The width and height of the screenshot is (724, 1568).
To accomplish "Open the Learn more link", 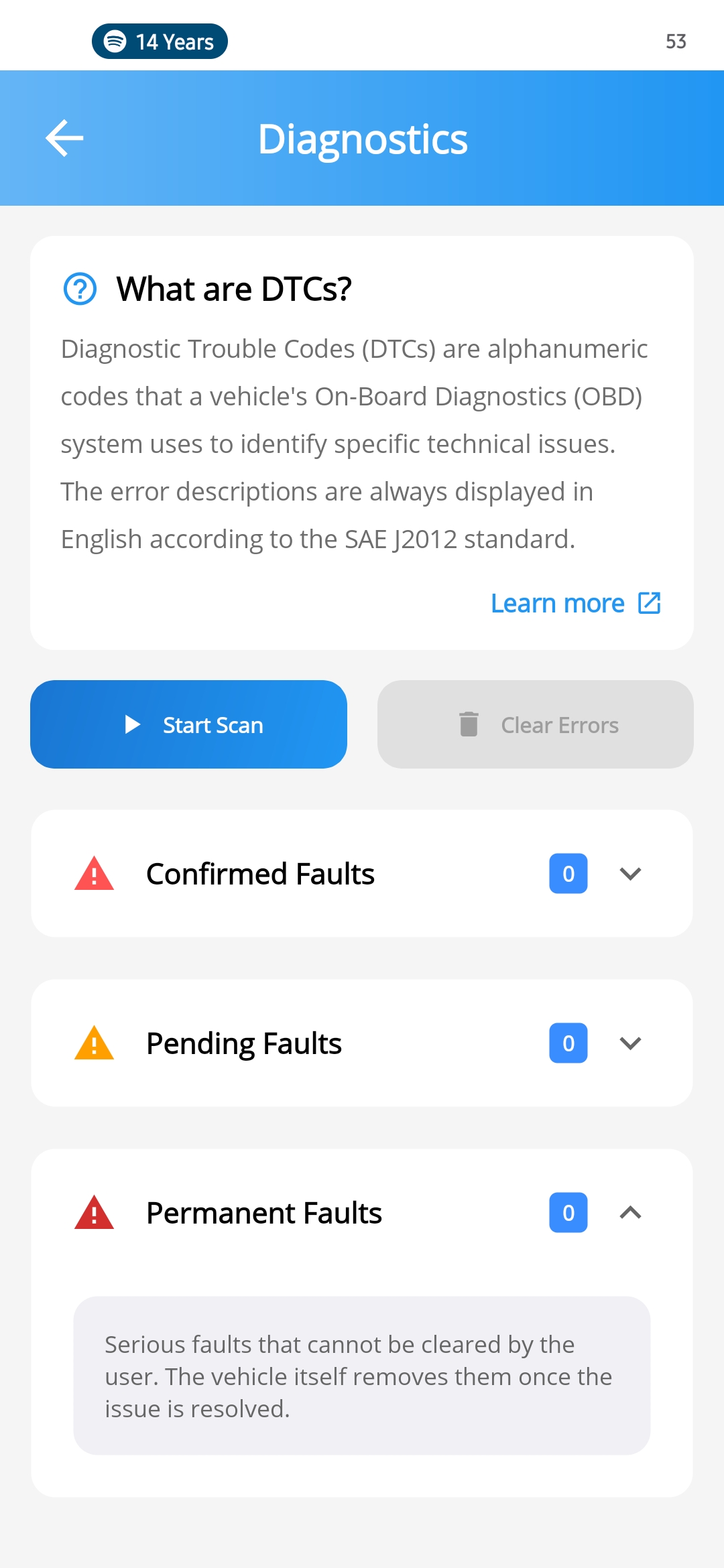I will point(558,604).
